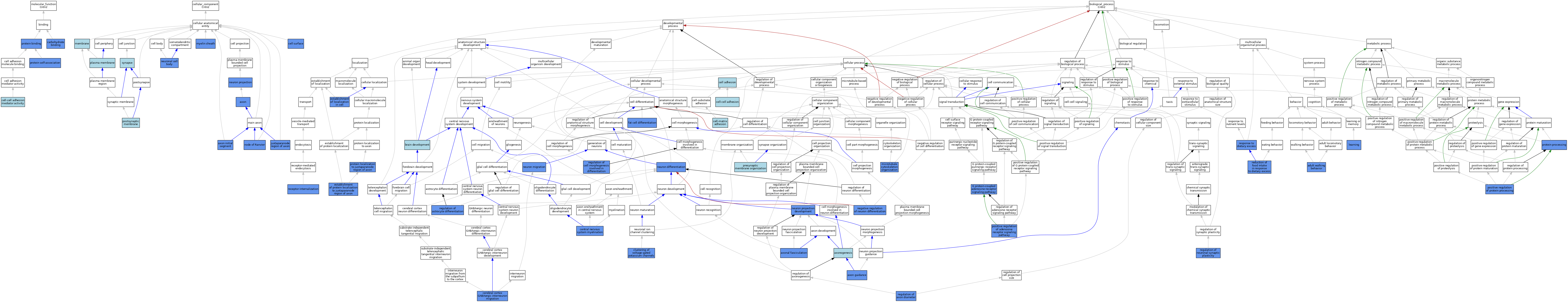Select the 'axonal fasciculation' node
The image size is (1568, 302).
pos(794,253)
